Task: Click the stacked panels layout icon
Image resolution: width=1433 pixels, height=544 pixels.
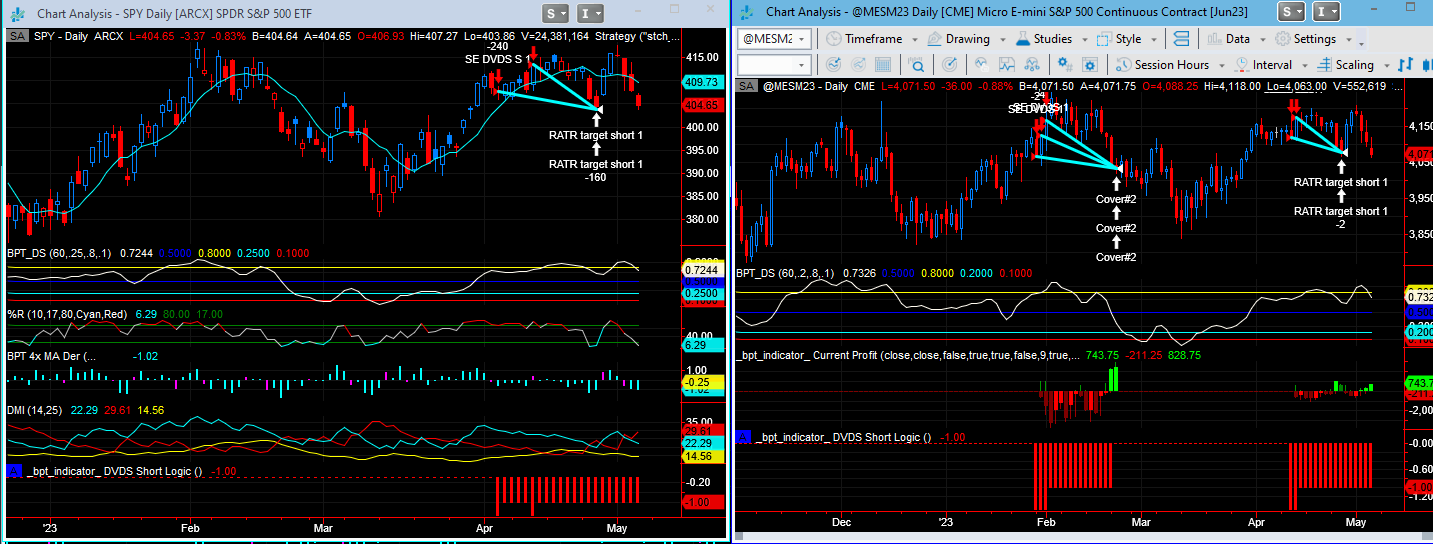Action: coord(1181,39)
